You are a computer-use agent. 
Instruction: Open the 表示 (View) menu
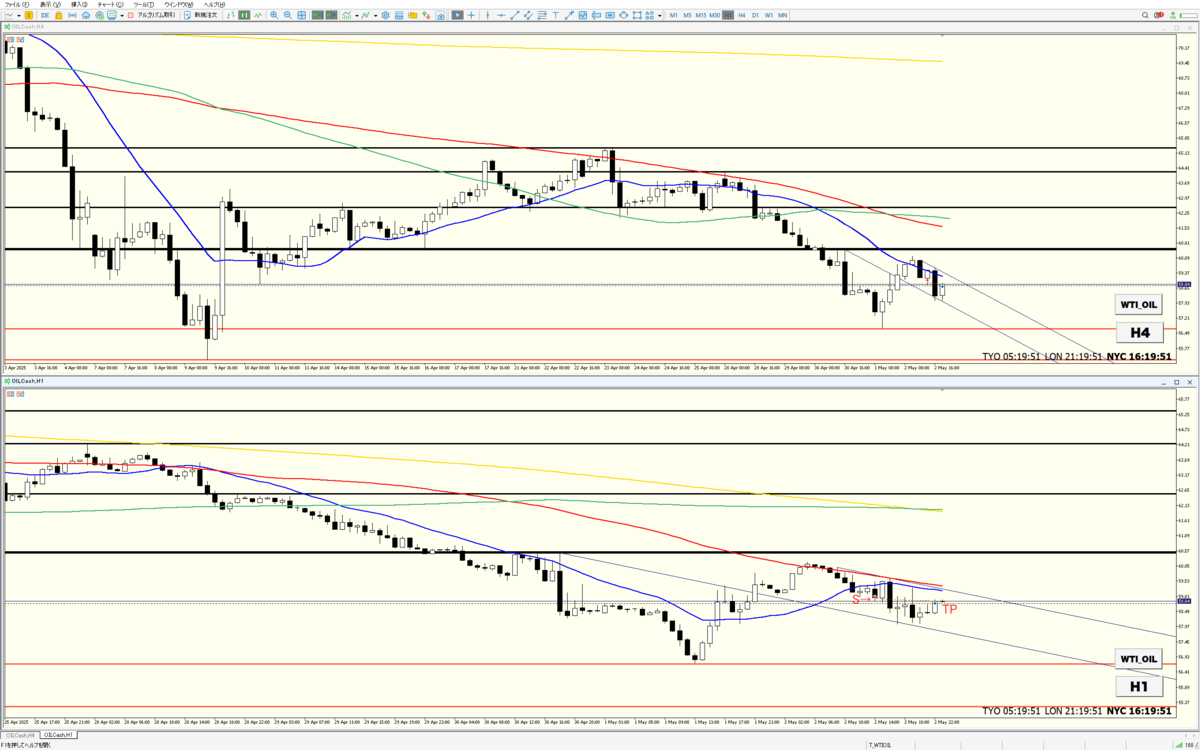(x=50, y=5)
